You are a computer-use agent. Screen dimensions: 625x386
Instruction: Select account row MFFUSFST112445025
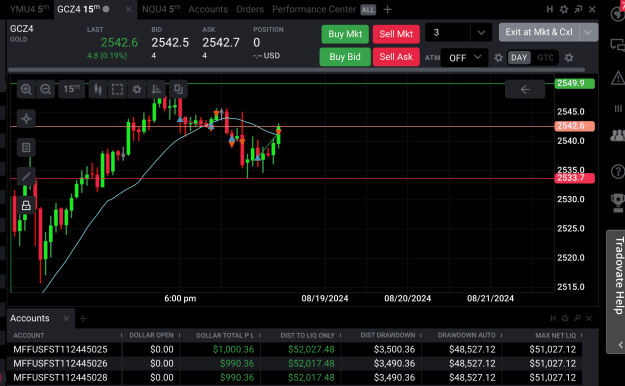pos(295,350)
